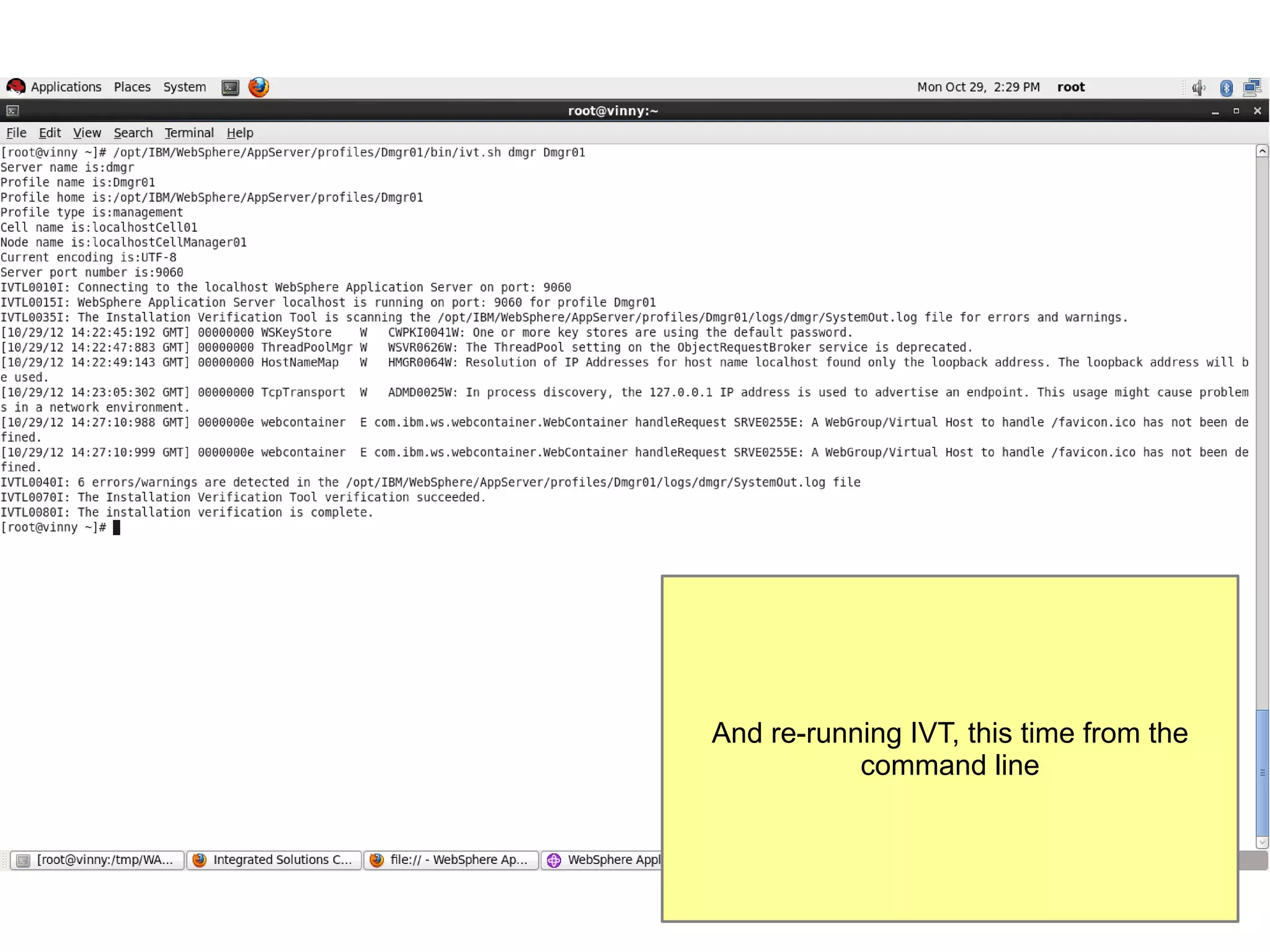Image resolution: width=1270 pixels, height=952 pixels.
Task: Click terminal icon of root@vinny:/tmp taskbar item
Action: pyautogui.click(x=23, y=860)
